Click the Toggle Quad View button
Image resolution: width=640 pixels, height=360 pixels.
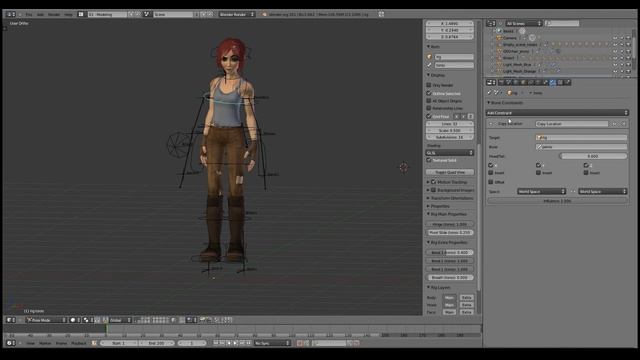pyautogui.click(x=450, y=172)
